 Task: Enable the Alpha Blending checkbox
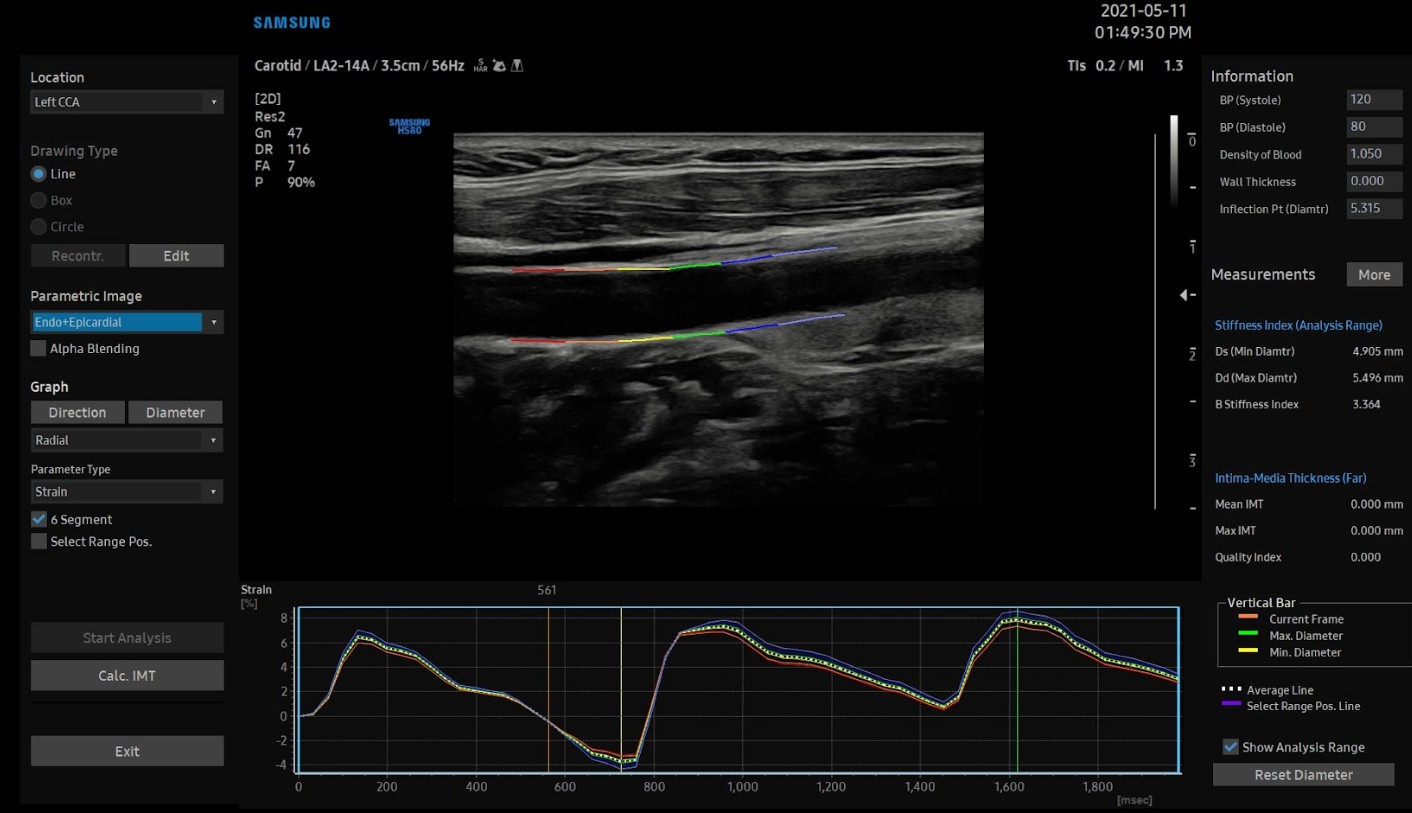(x=39, y=349)
